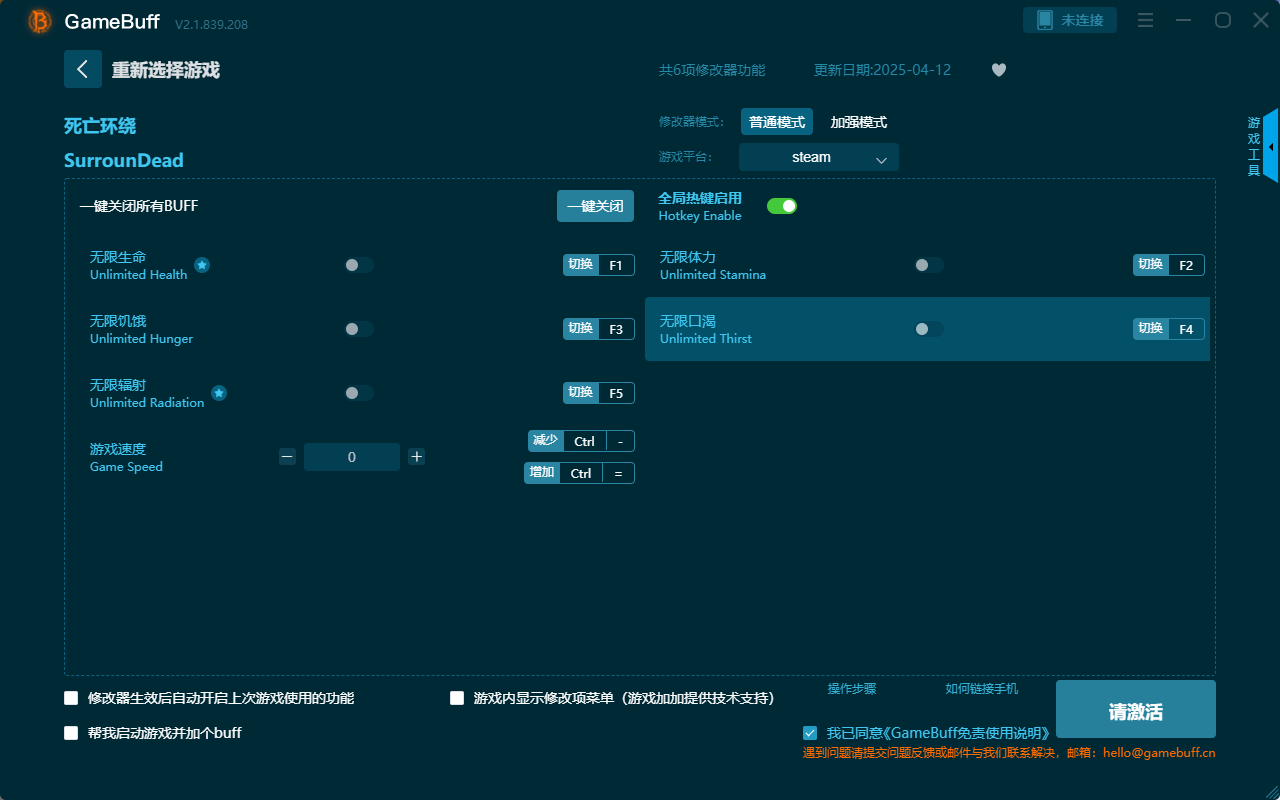
Task: Click the star badge beside Unlimited Health
Action: tap(202, 265)
